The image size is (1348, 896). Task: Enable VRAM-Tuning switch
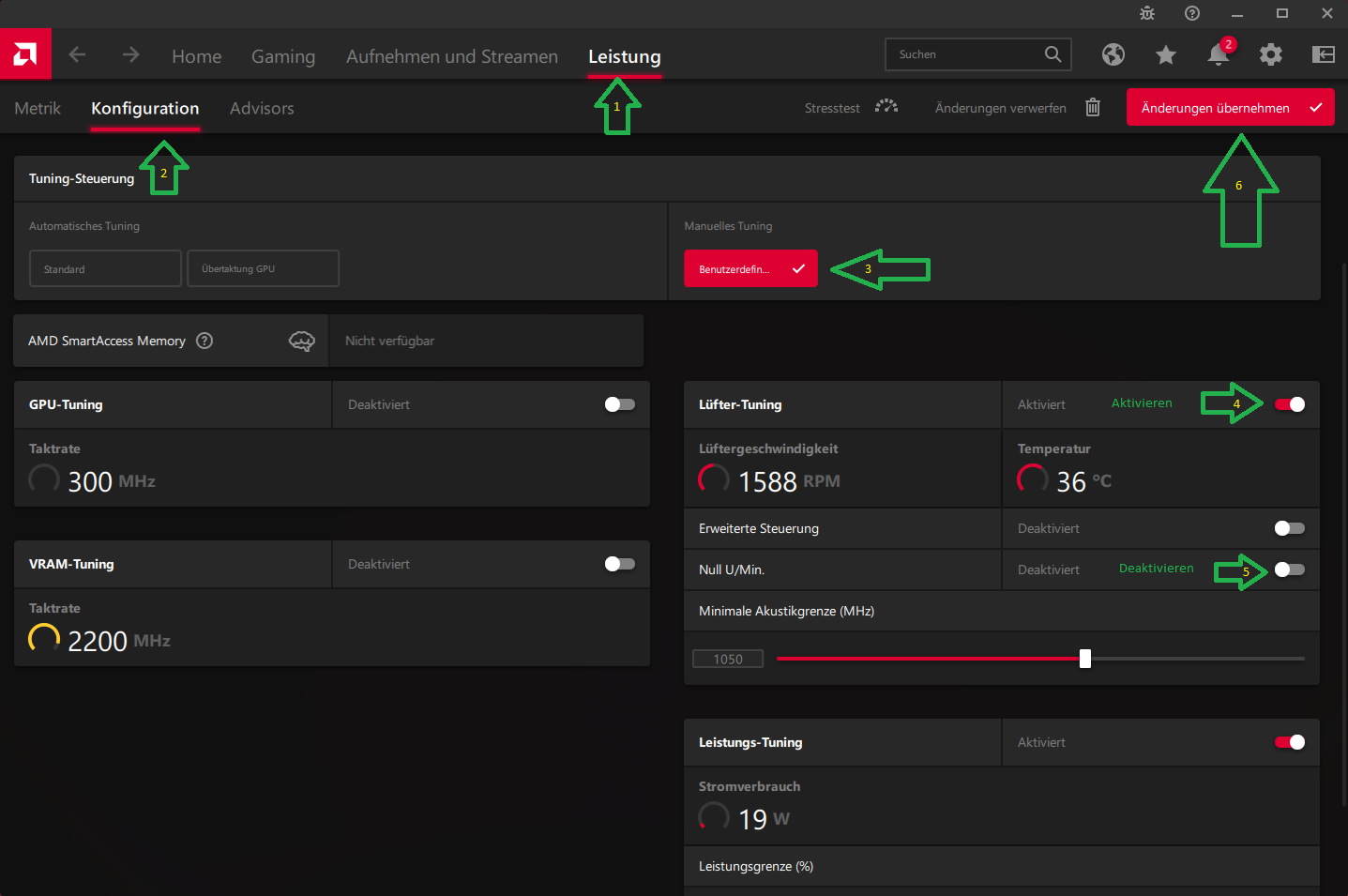(x=620, y=564)
